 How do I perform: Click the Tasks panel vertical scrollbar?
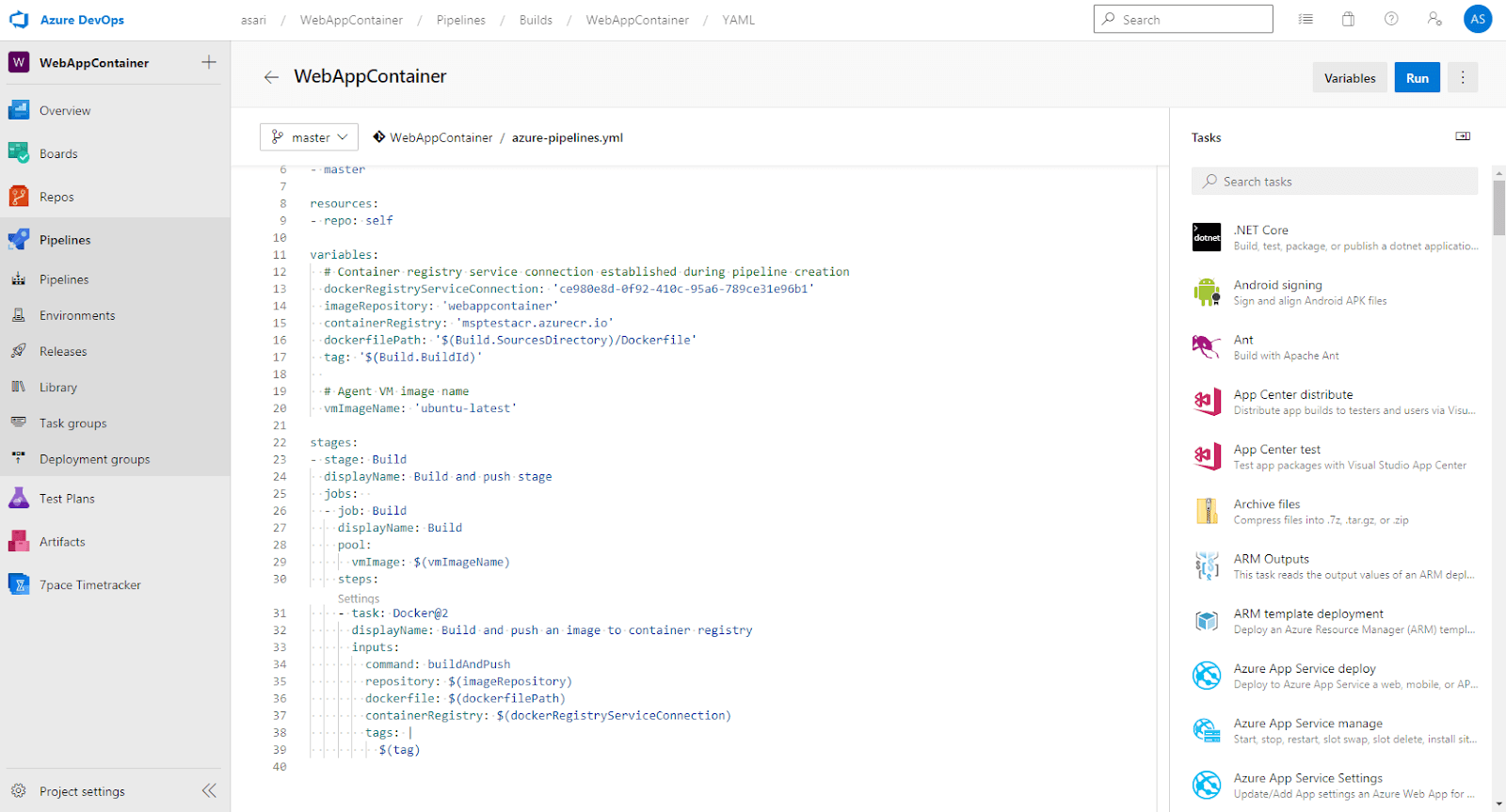coord(1498,207)
